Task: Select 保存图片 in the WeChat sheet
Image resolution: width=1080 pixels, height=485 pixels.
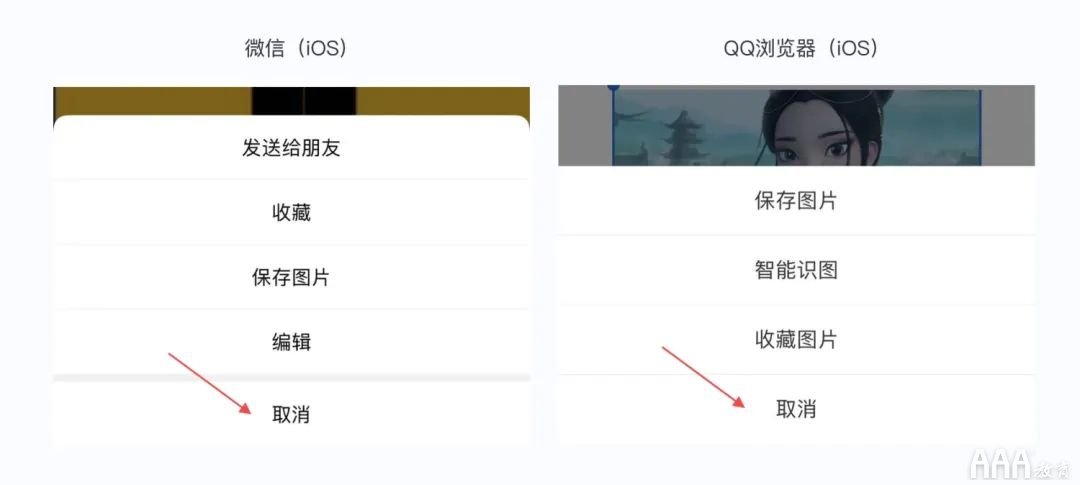Action: pos(291,277)
